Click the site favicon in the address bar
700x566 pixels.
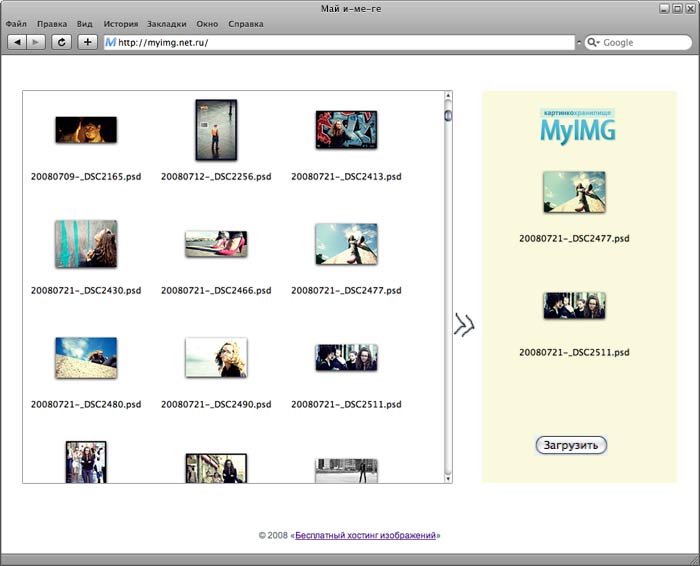pyautogui.click(x=110, y=43)
